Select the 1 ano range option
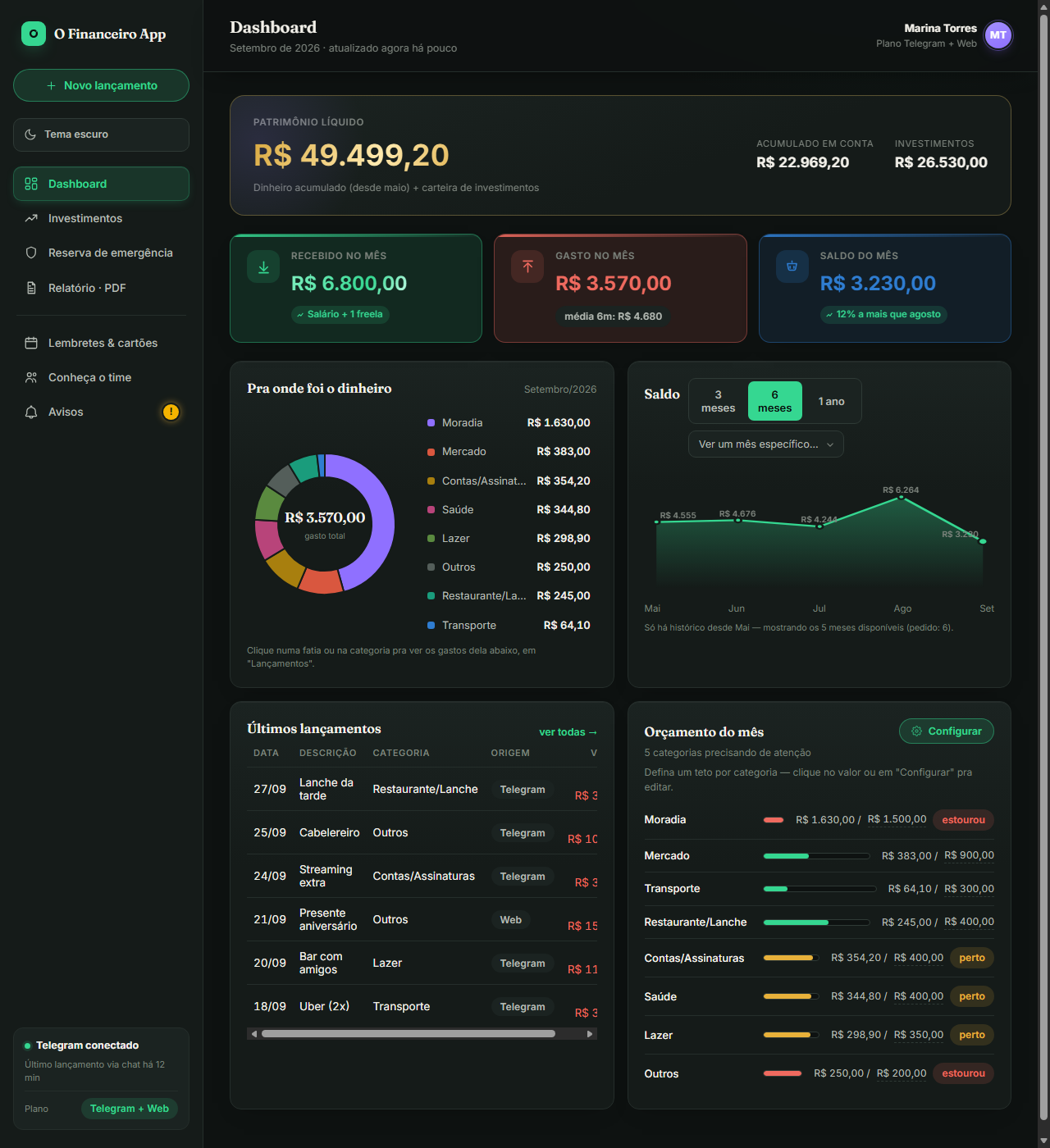 pos(831,401)
